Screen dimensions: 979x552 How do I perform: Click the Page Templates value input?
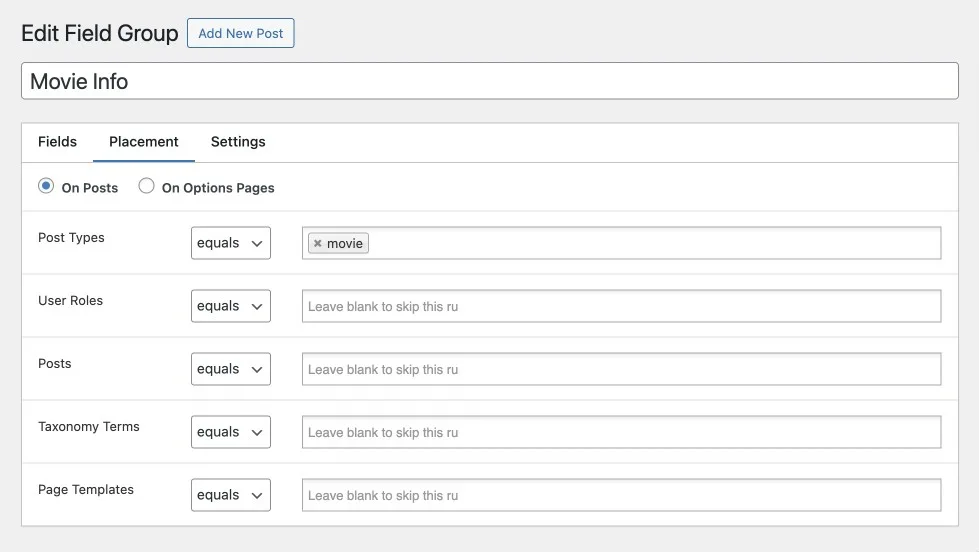[621, 495]
